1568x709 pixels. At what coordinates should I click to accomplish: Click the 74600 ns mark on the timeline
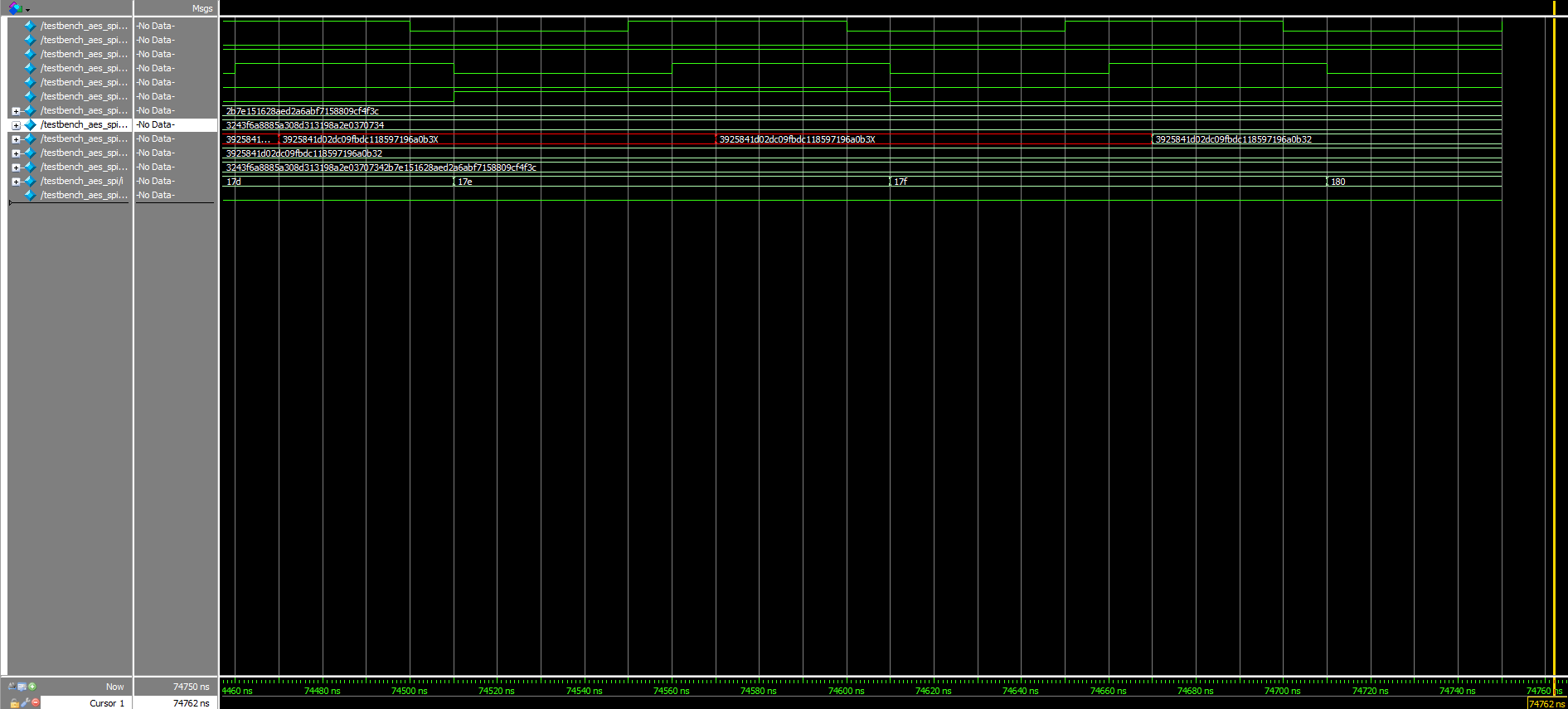845,691
